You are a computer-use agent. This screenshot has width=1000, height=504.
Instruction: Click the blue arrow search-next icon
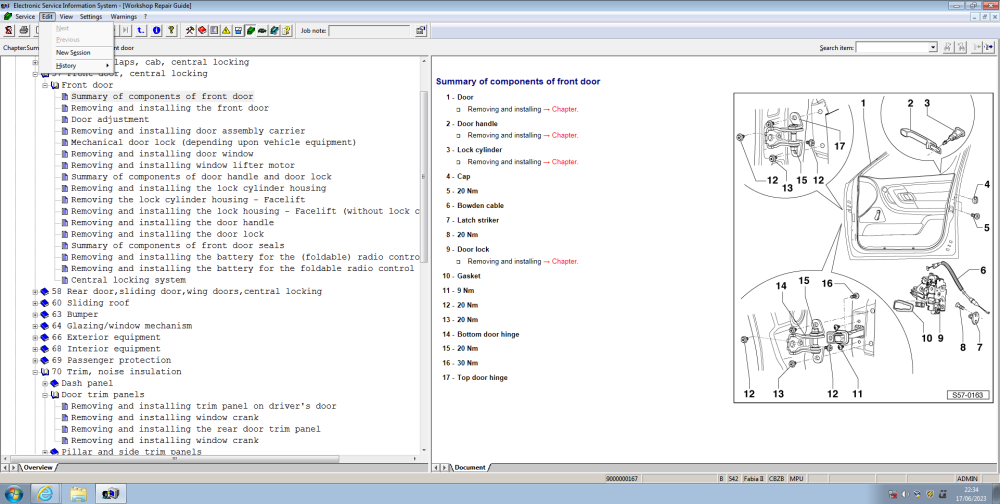[989, 47]
